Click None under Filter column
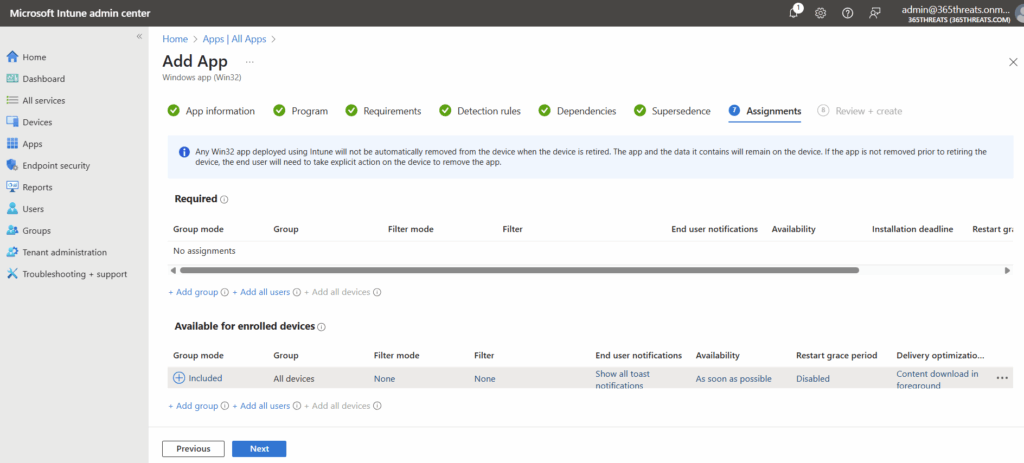This screenshot has height=463, width=1024. tap(485, 379)
